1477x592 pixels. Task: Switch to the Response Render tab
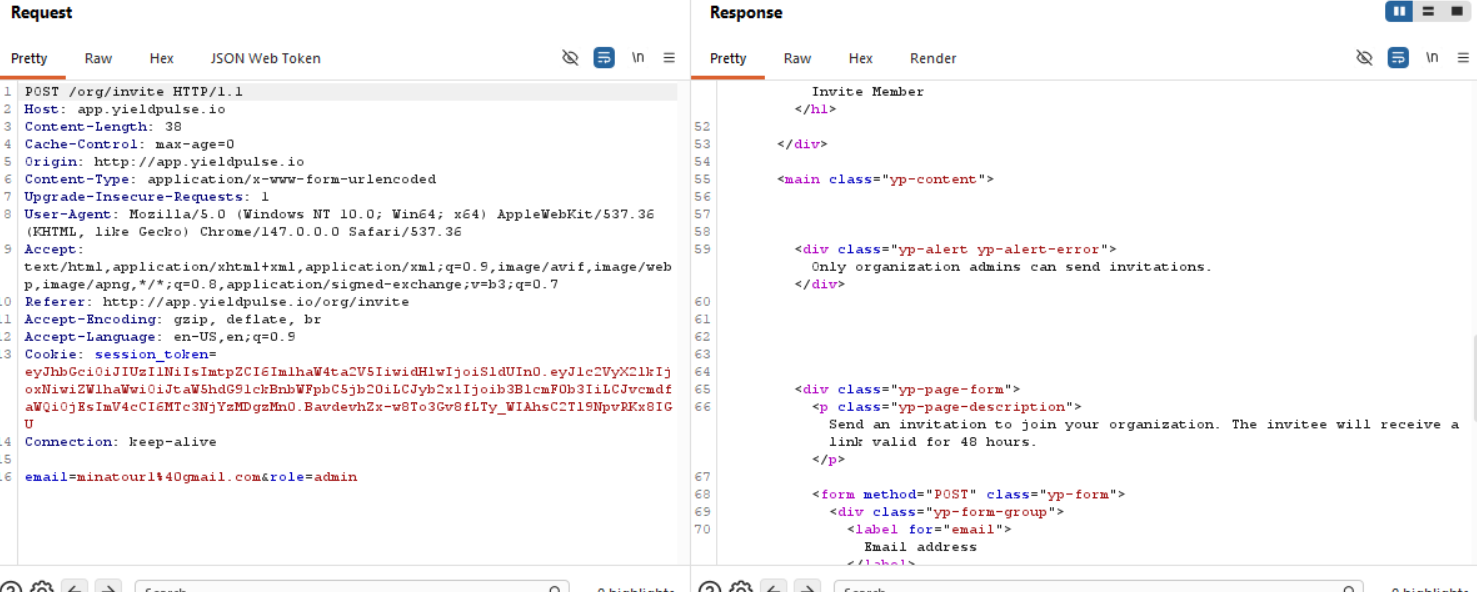point(932,58)
